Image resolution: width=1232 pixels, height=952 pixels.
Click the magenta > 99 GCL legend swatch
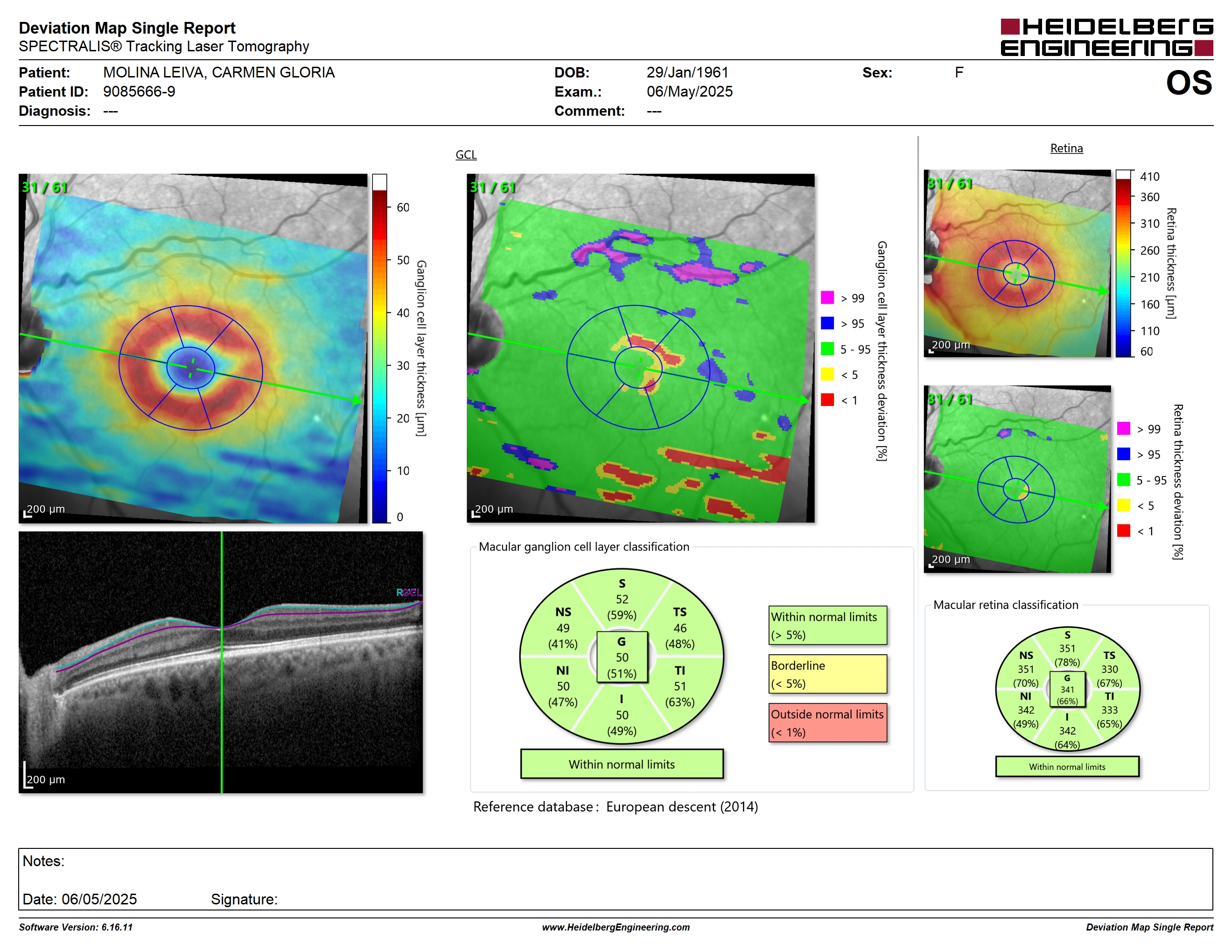click(827, 297)
